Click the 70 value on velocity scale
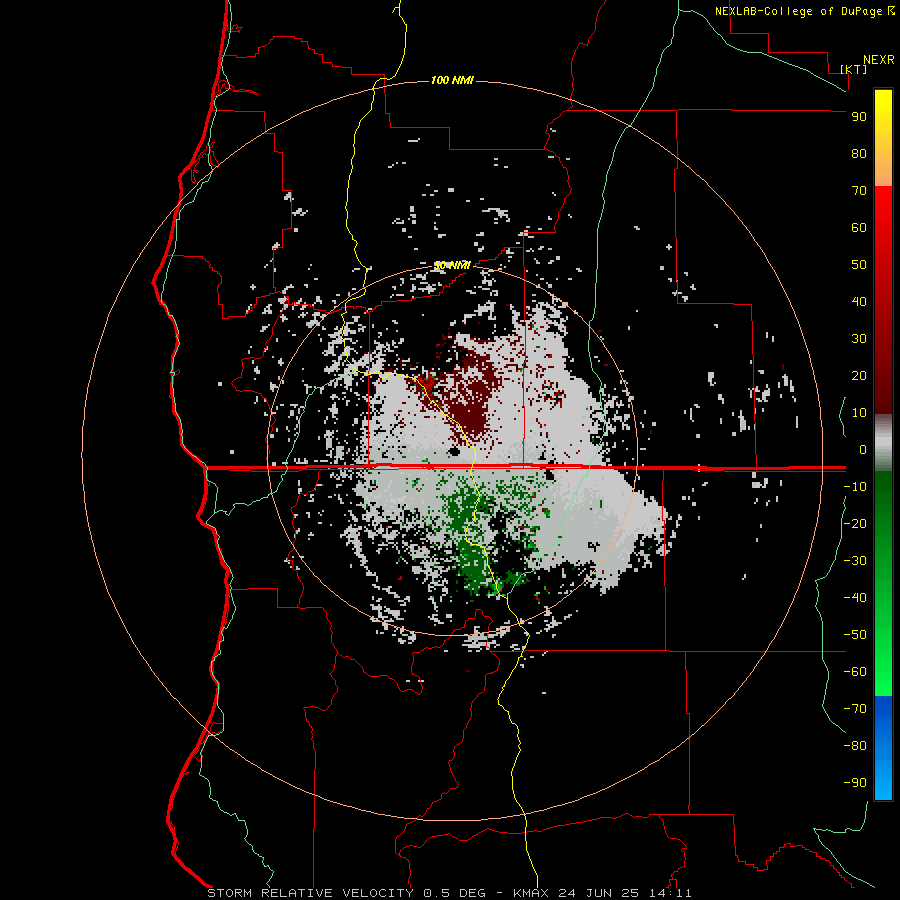Image resolution: width=900 pixels, height=900 pixels. coord(859,191)
